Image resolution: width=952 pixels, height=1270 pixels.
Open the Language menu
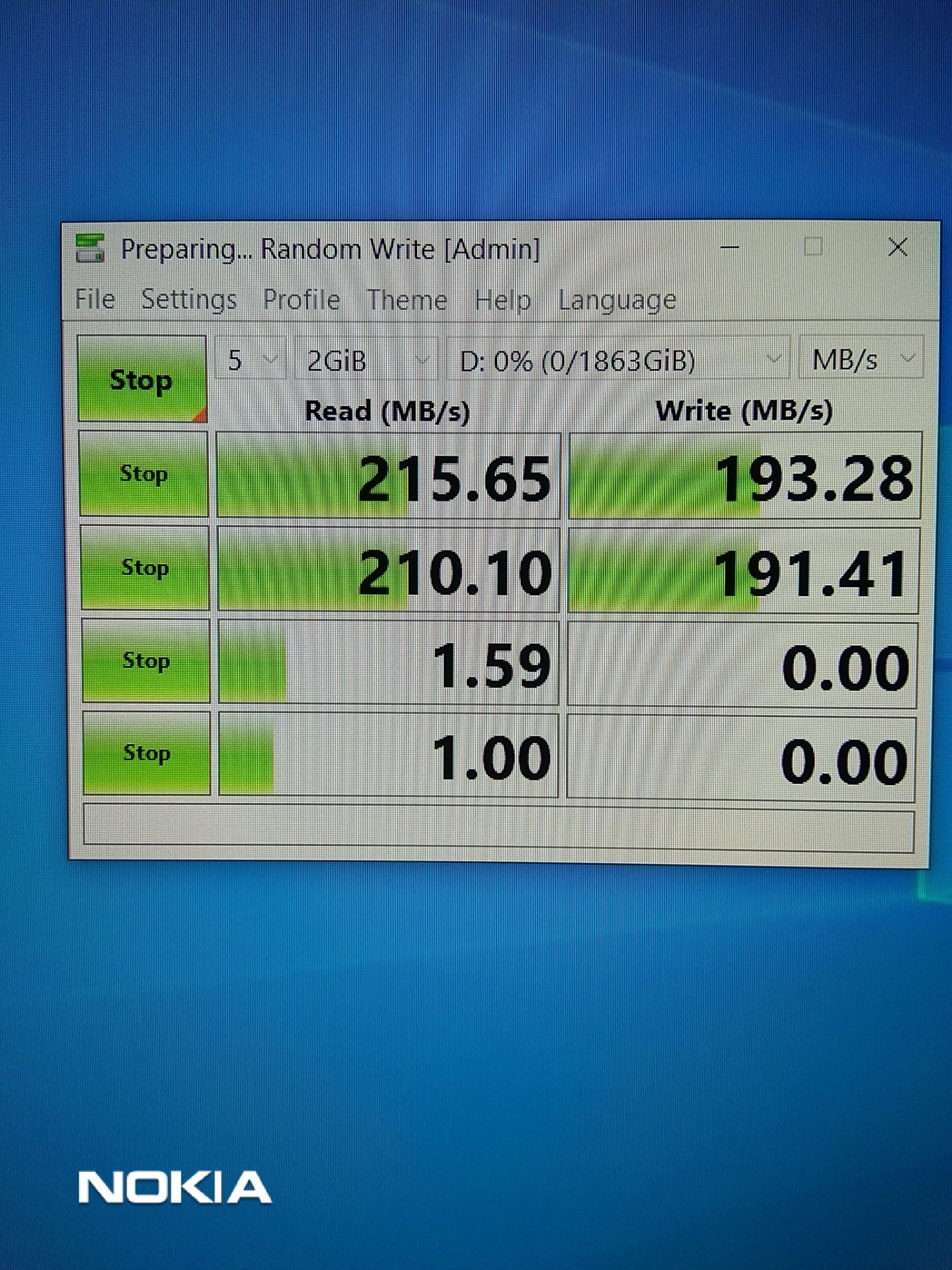[617, 300]
